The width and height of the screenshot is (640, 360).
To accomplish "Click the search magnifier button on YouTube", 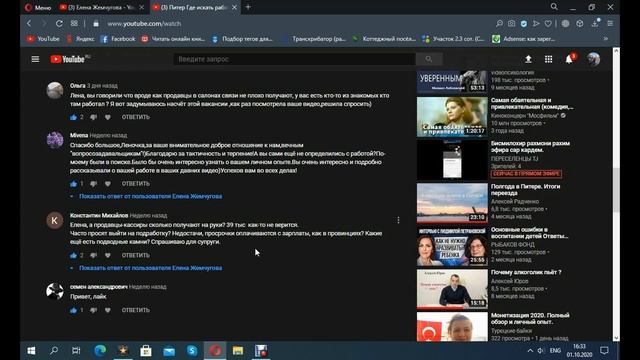I will tap(429, 59).
